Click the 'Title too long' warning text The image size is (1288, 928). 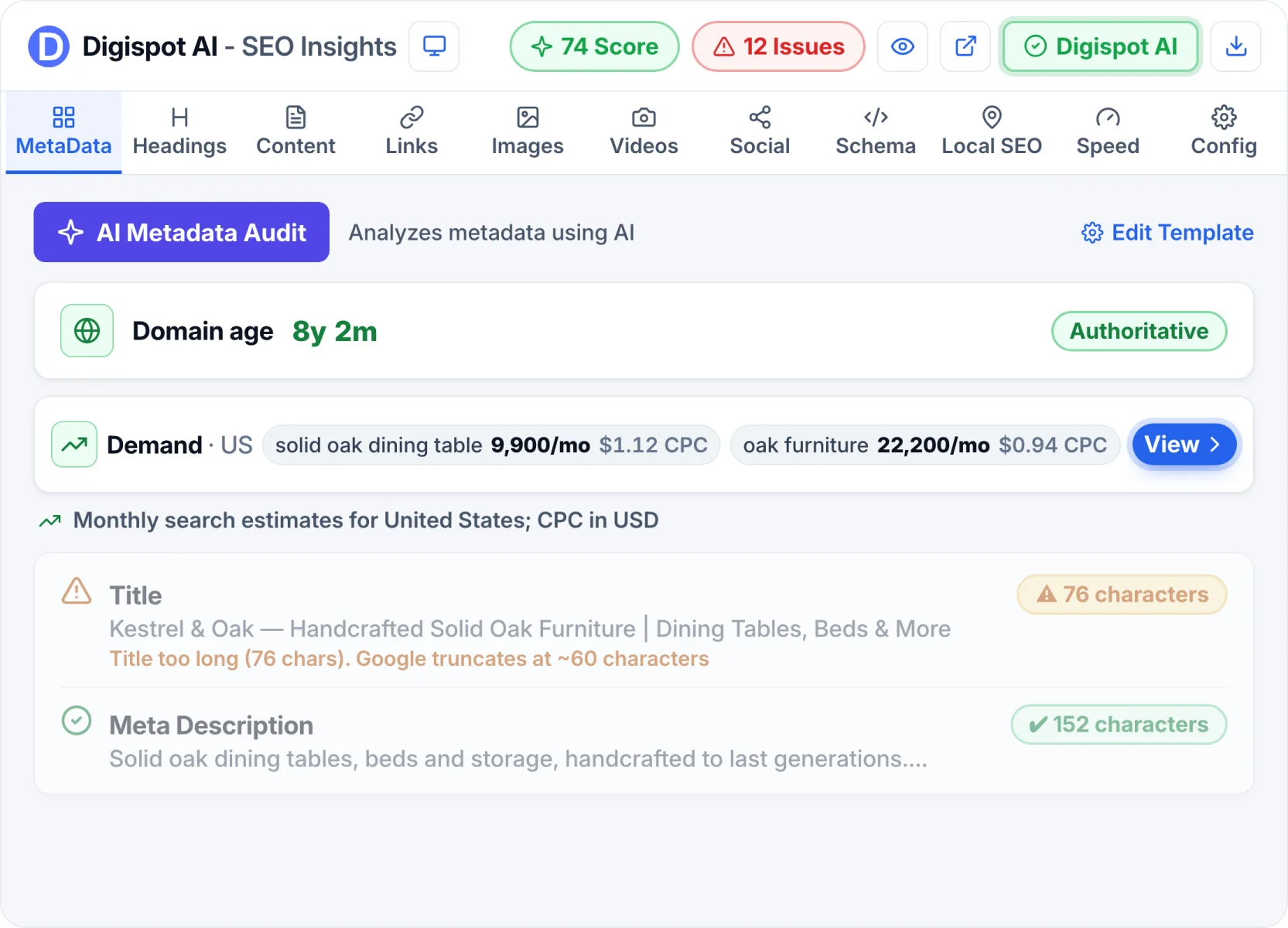[x=408, y=659]
